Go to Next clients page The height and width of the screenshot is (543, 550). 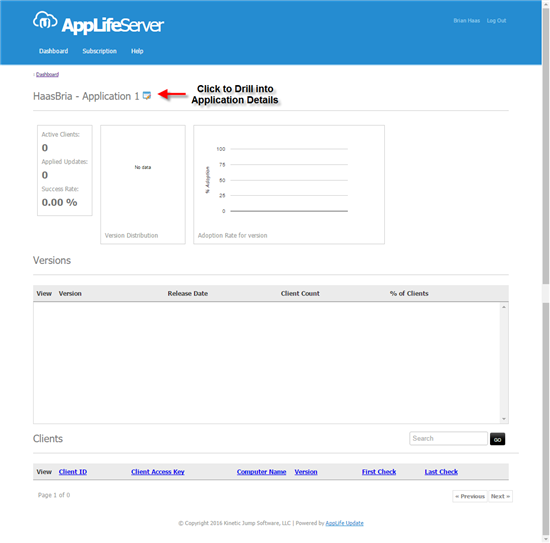click(x=500, y=496)
